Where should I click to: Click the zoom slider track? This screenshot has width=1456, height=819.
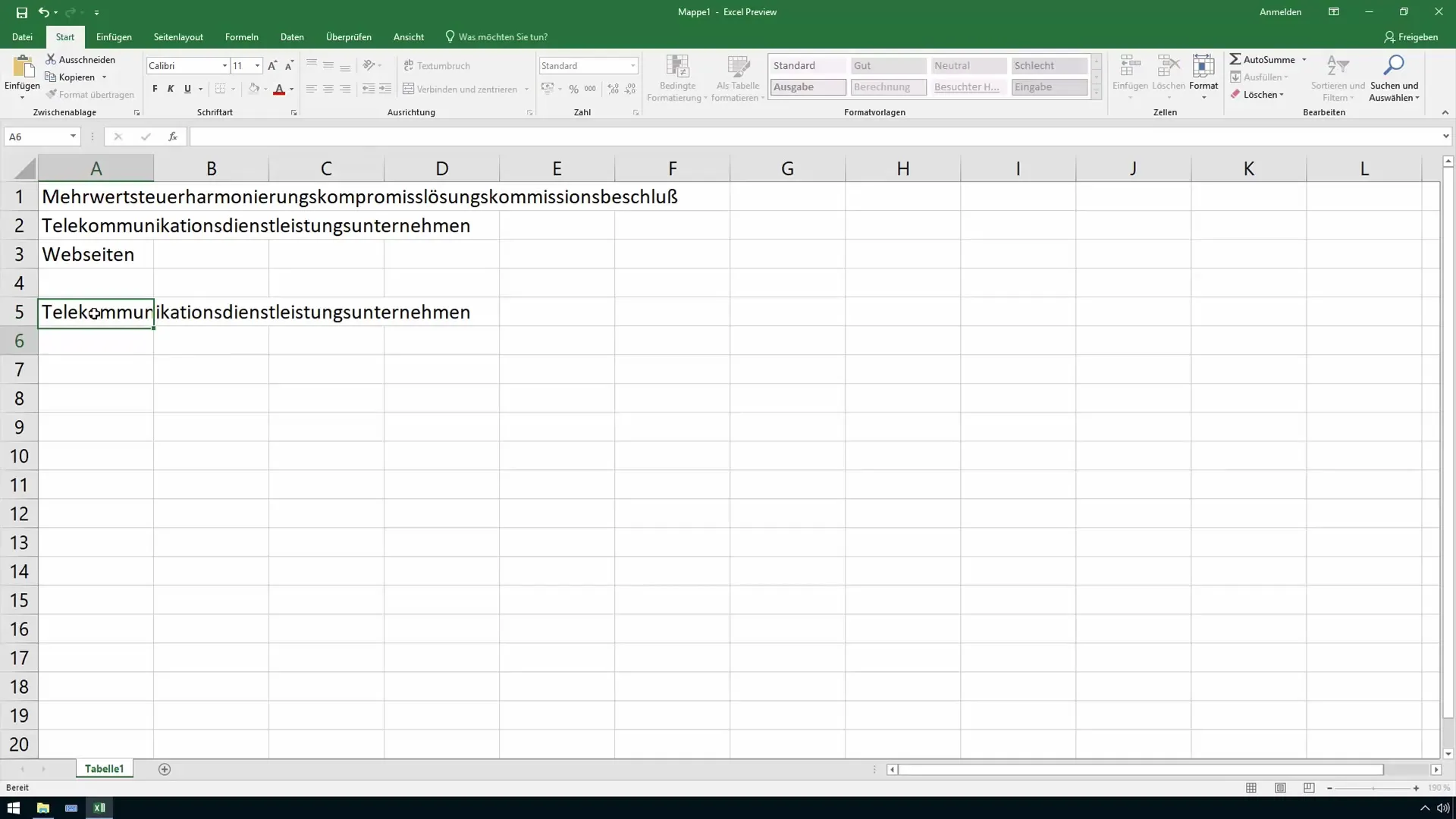1373,788
